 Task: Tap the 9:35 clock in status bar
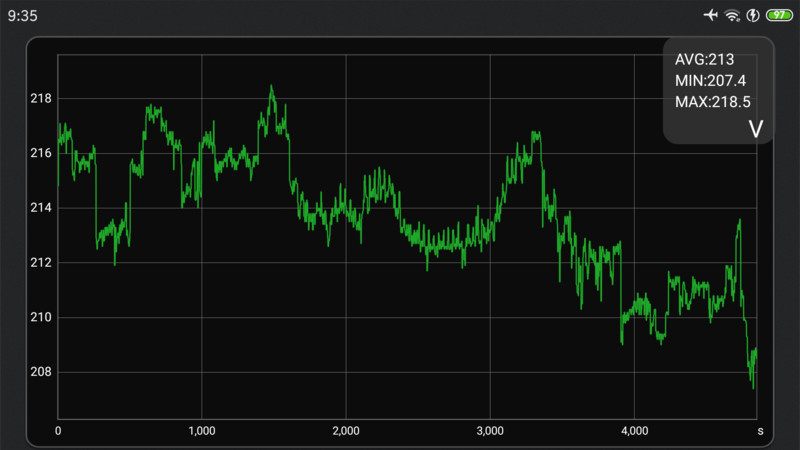point(22,16)
